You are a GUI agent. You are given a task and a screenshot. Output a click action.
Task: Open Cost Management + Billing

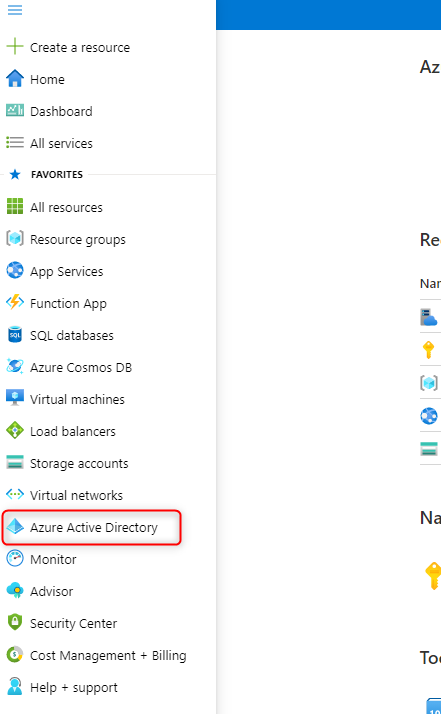(x=108, y=655)
